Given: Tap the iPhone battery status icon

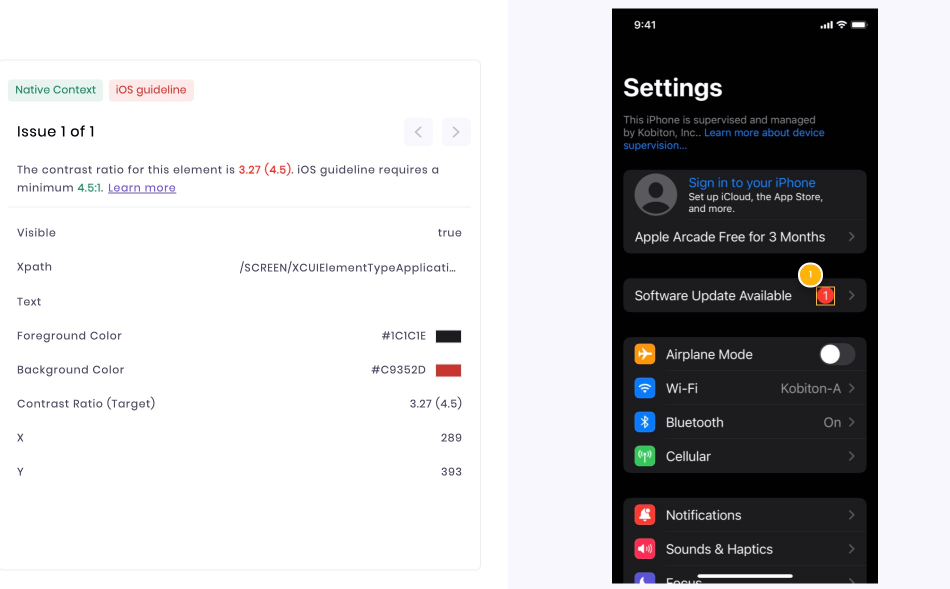Looking at the screenshot, I should click(x=860, y=25).
